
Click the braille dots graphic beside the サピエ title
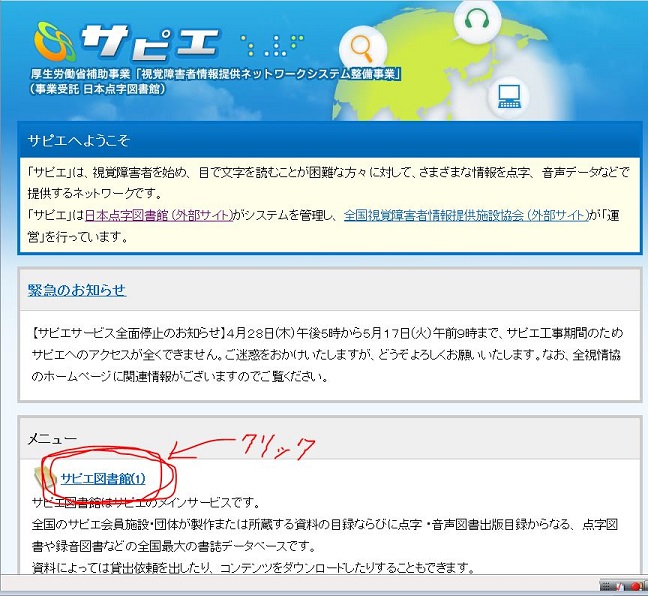coord(273,45)
